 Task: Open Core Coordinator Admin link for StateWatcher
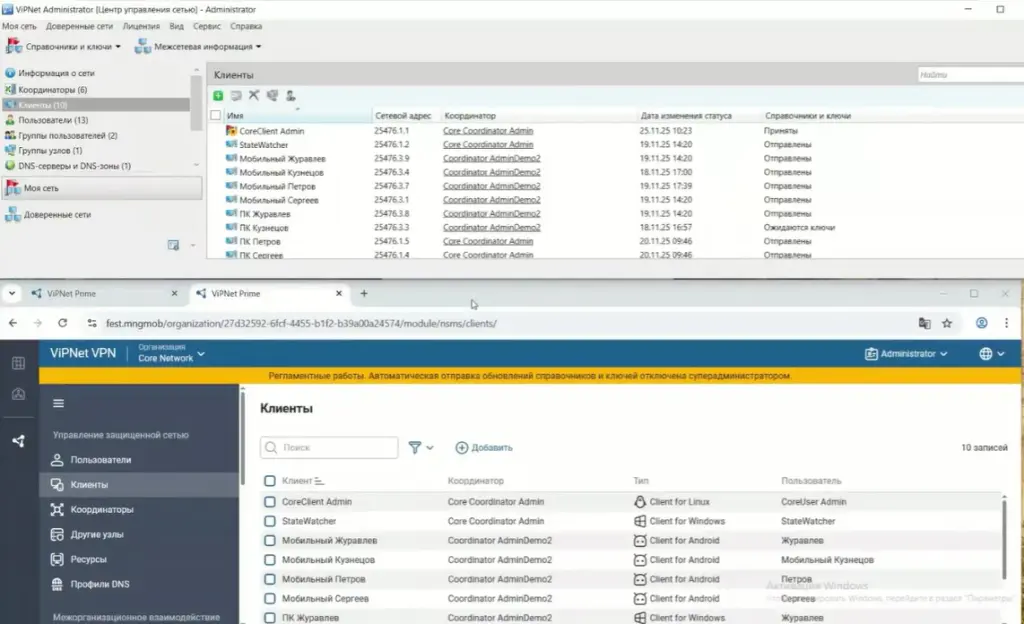[x=488, y=144]
